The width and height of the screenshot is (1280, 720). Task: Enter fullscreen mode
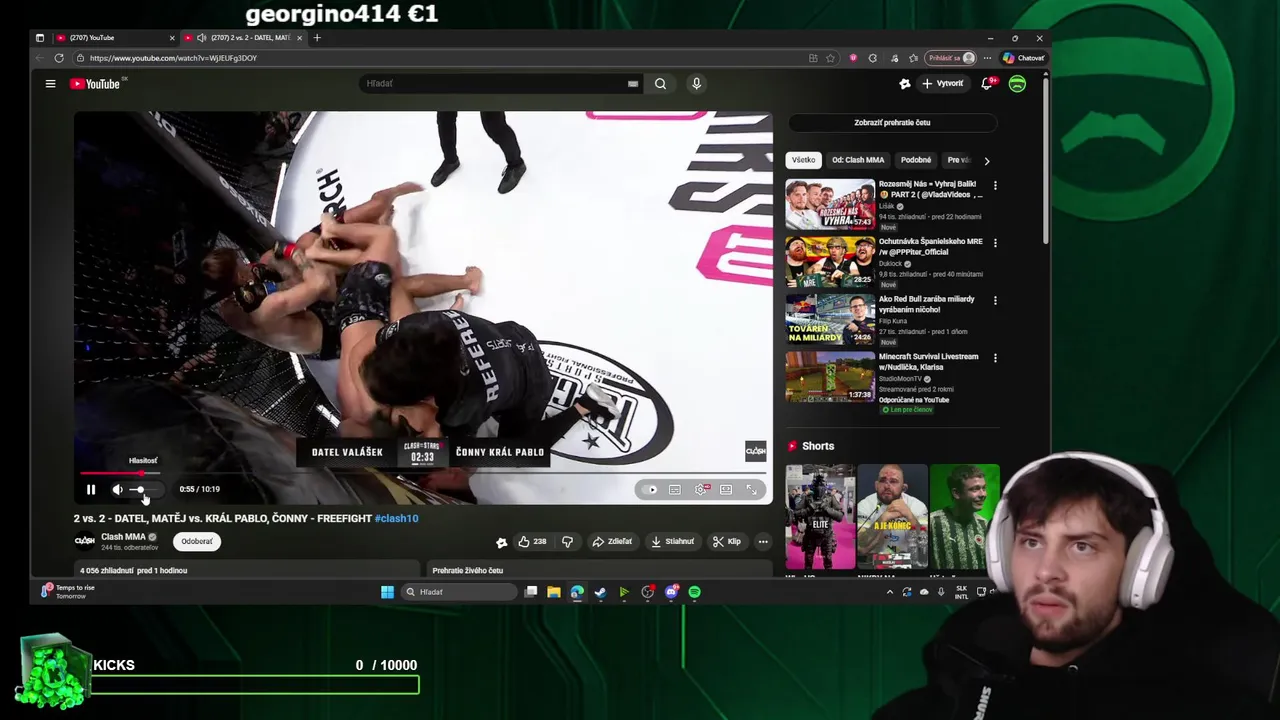[x=751, y=490]
